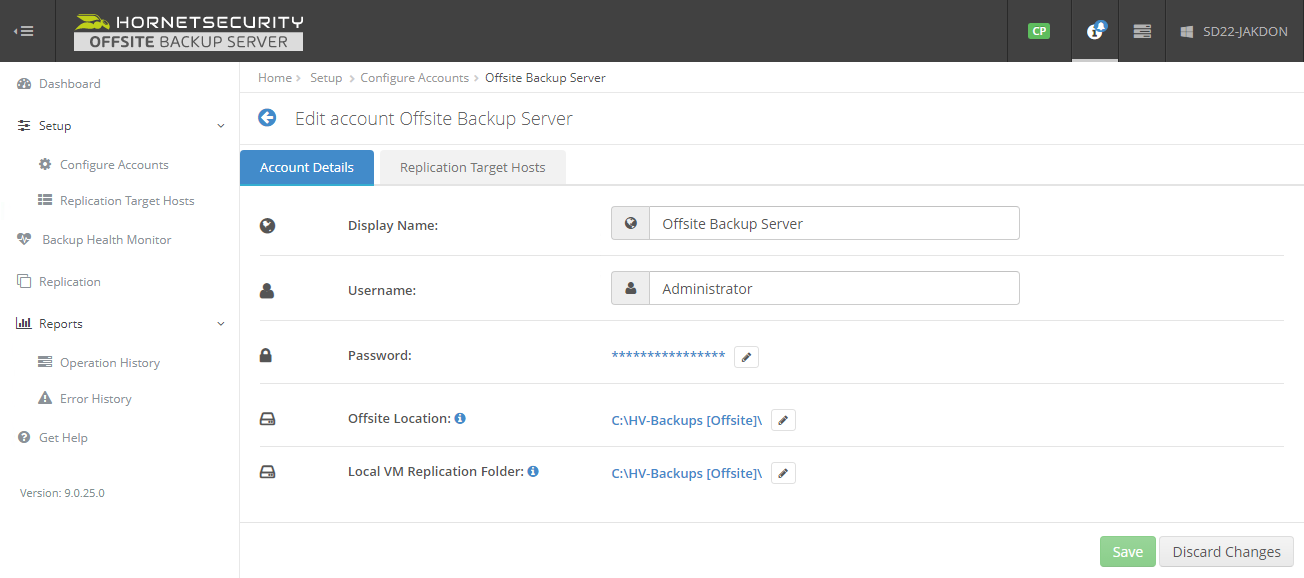Switch to the Replication Target Hosts tab
This screenshot has height=578, width=1304.
[x=472, y=167]
